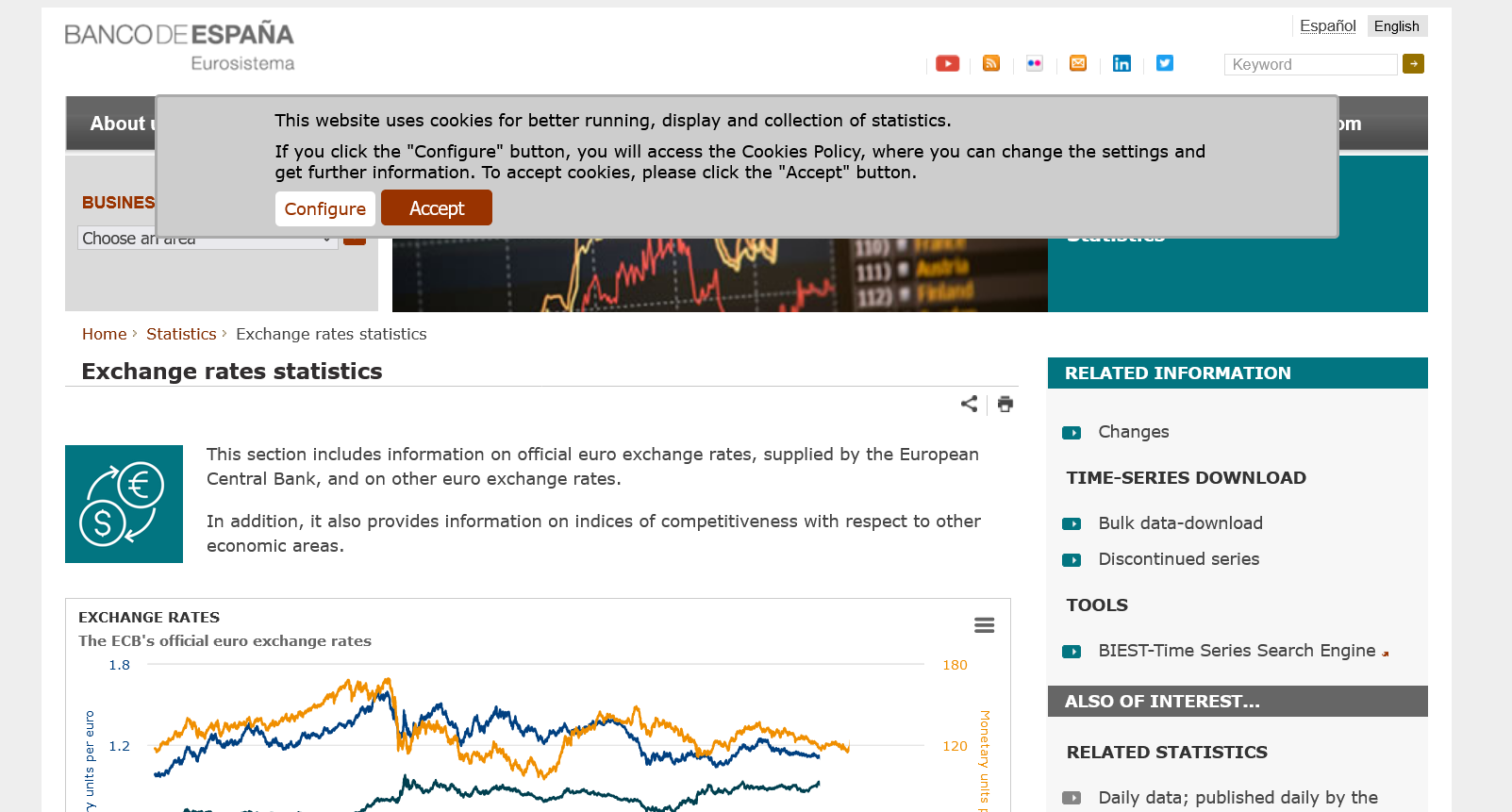Image resolution: width=1512 pixels, height=812 pixels.
Task: Open the chart hamburger menu
Action: tap(984, 625)
